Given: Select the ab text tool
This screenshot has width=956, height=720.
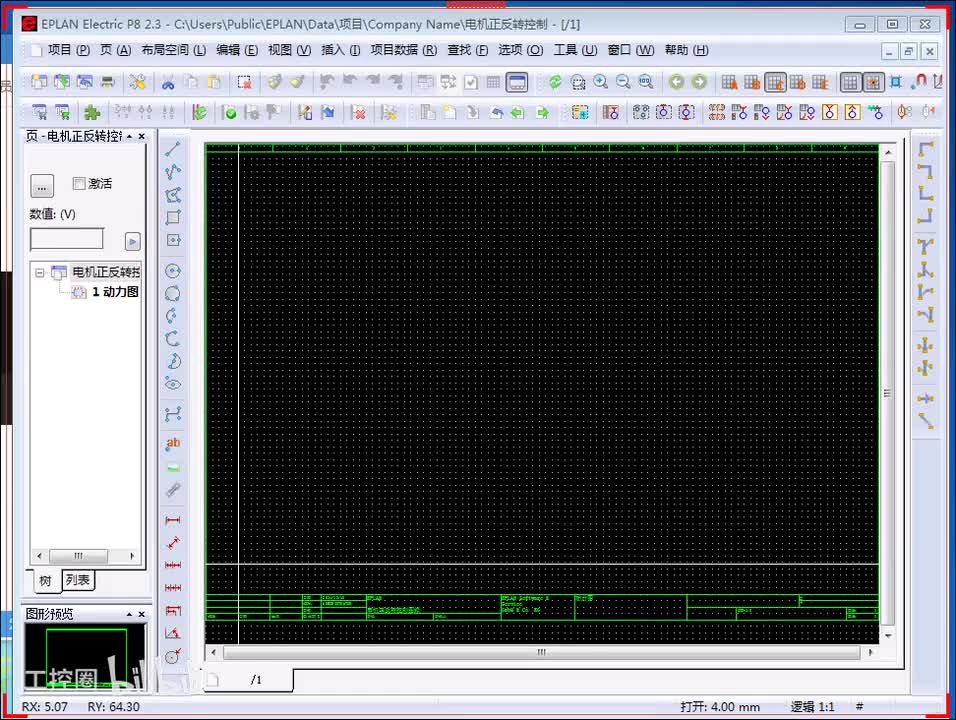Looking at the screenshot, I should (x=173, y=443).
